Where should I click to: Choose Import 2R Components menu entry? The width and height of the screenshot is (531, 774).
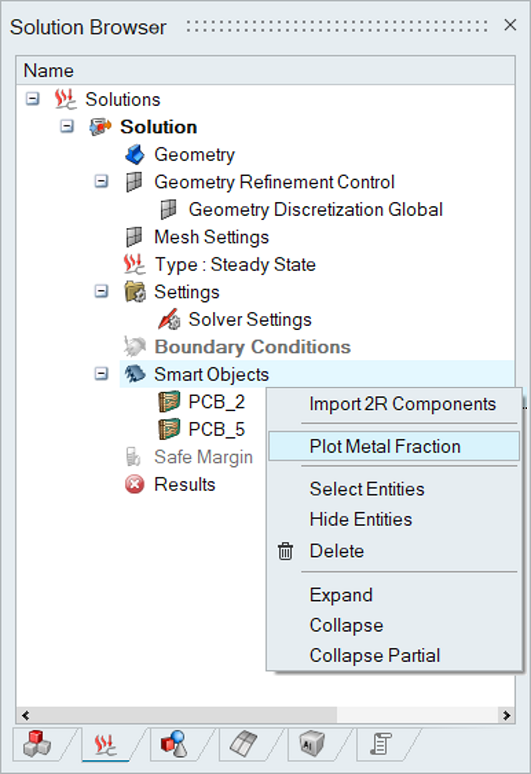tap(402, 404)
